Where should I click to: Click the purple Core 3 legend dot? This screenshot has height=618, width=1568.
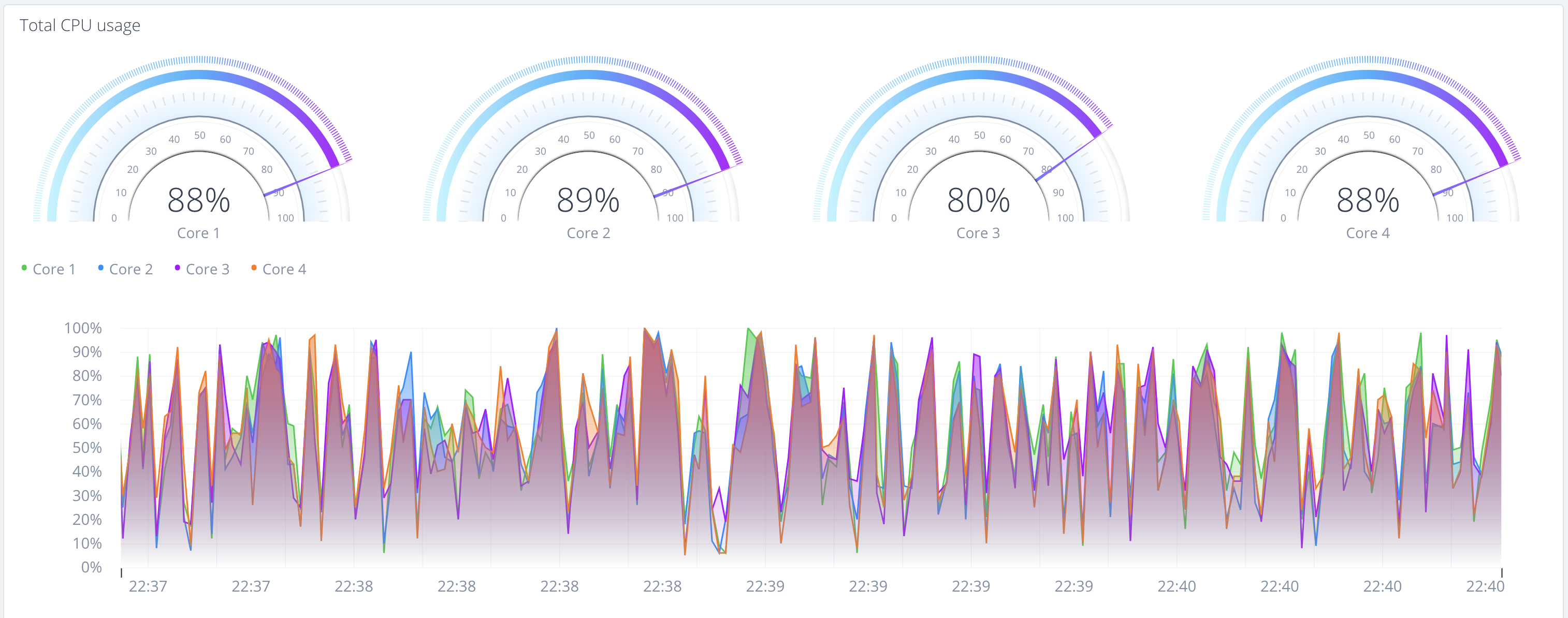tap(178, 268)
